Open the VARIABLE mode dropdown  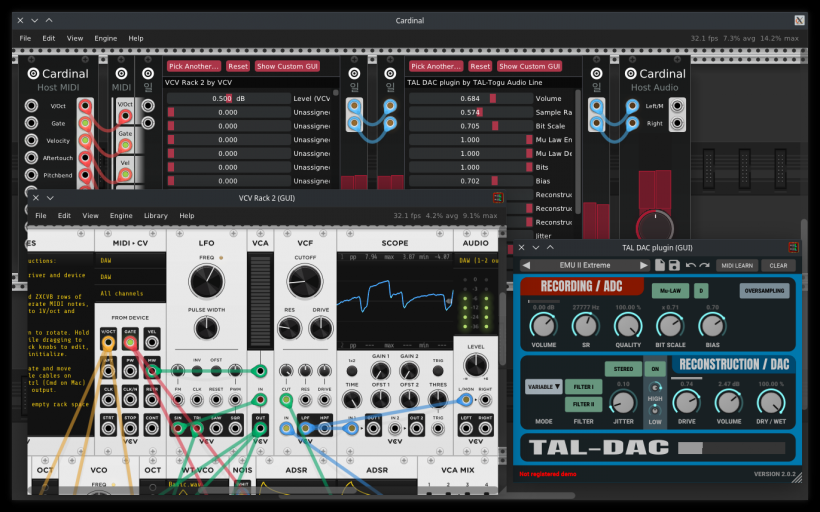543,386
